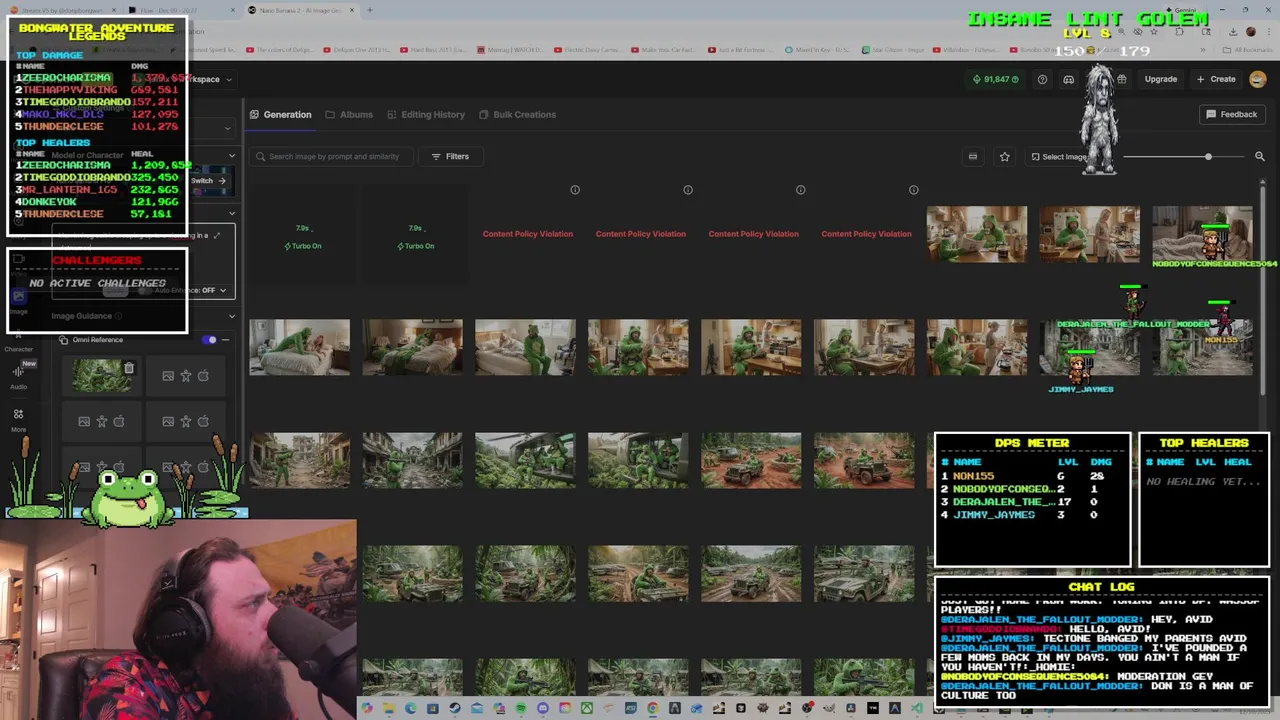Open a new browser tab with plus
1280x720 pixels.
(369, 10)
